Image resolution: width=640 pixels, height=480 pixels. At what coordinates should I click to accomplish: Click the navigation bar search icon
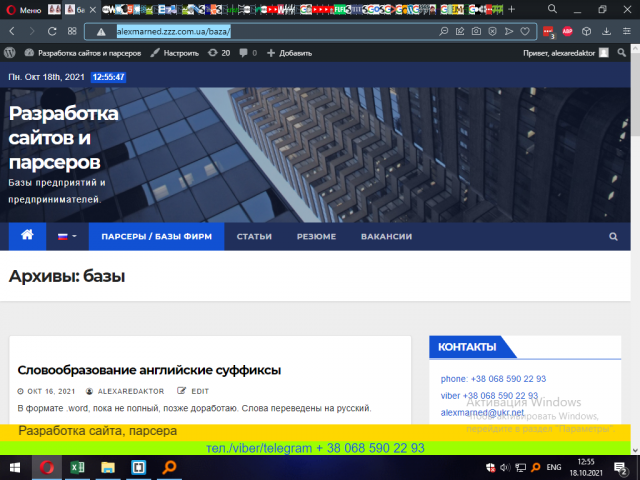pyautogui.click(x=613, y=236)
